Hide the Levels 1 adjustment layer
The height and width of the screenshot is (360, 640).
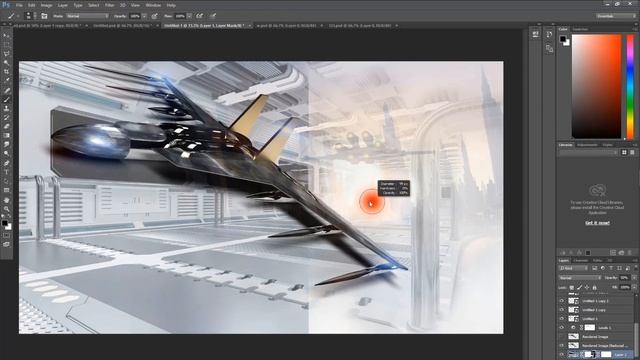tap(562, 328)
